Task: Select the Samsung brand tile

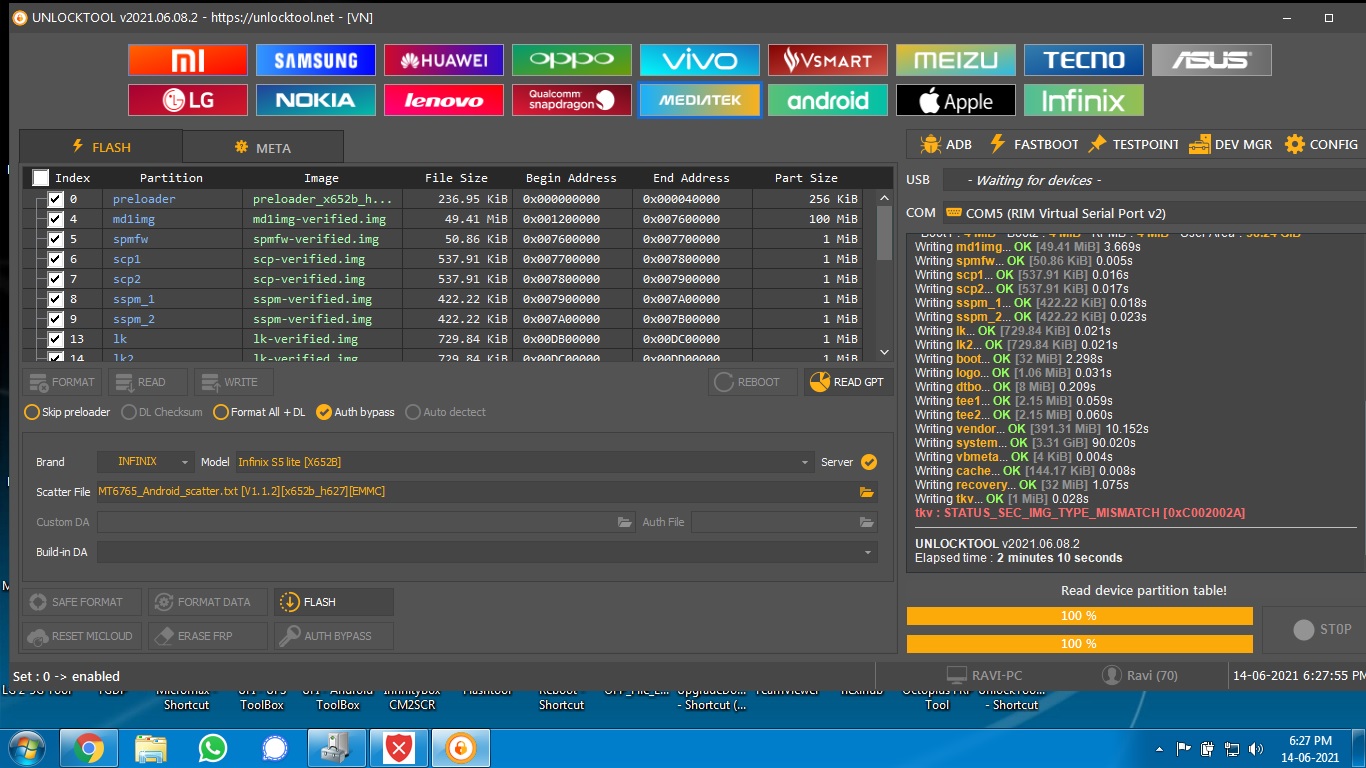Action: pyautogui.click(x=316, y=60)
